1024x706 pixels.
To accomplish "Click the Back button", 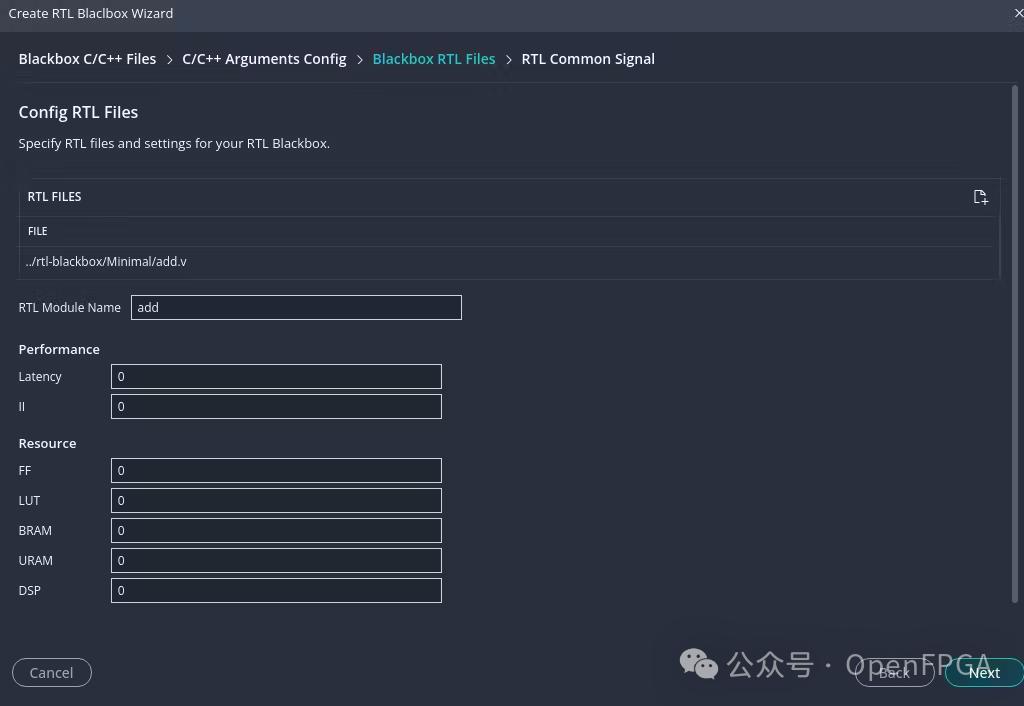I will point(894,673).
